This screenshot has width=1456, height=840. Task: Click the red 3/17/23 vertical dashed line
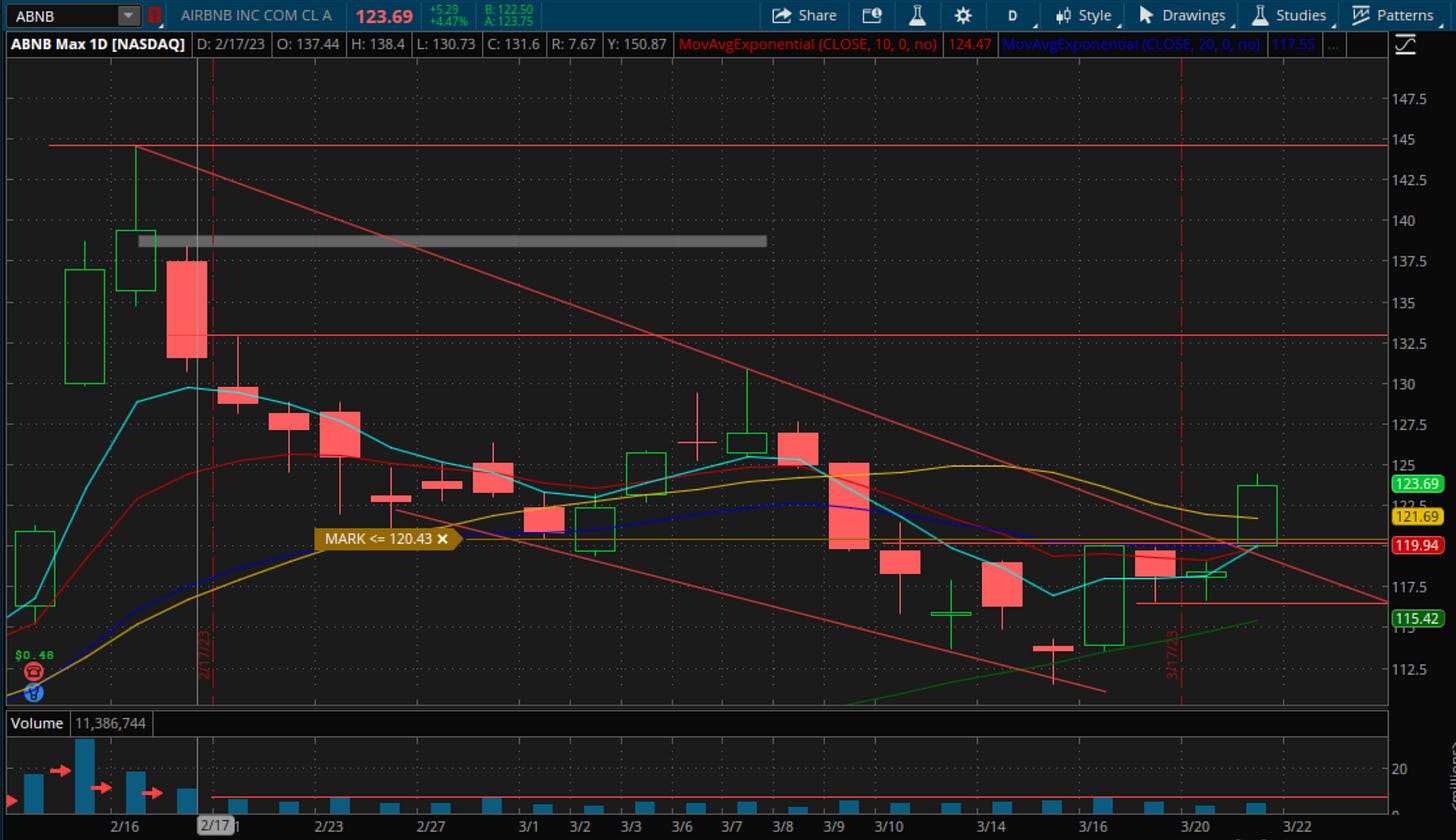[x=1182, y=380]
